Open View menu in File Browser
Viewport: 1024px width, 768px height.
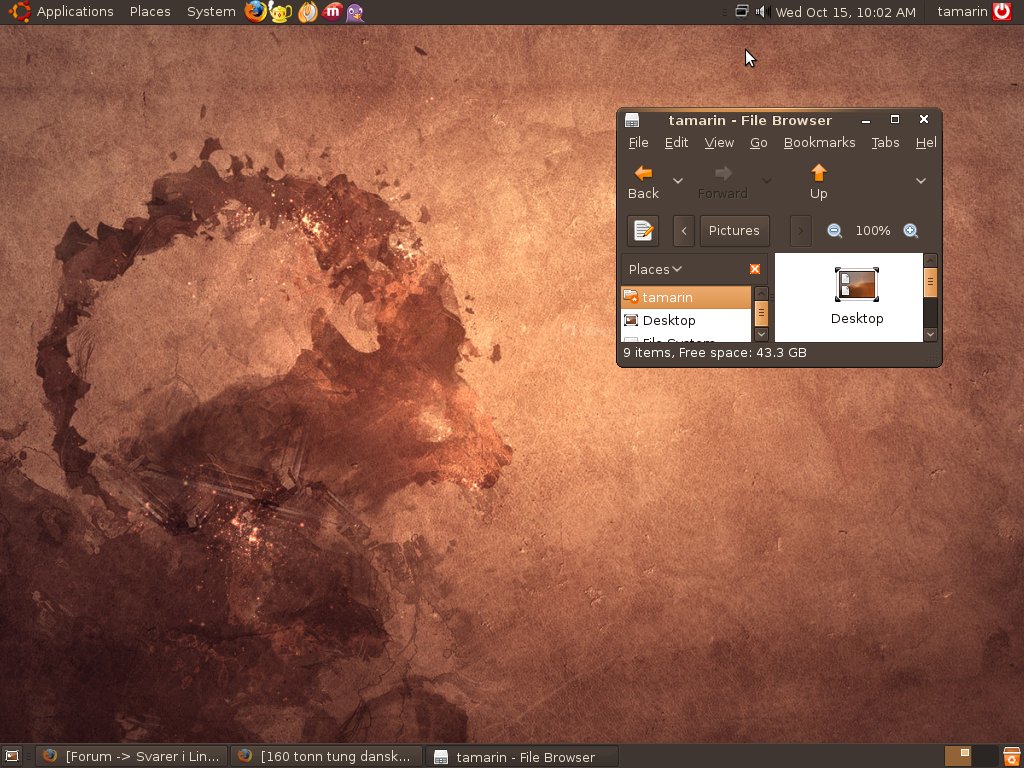click(719, 142)
